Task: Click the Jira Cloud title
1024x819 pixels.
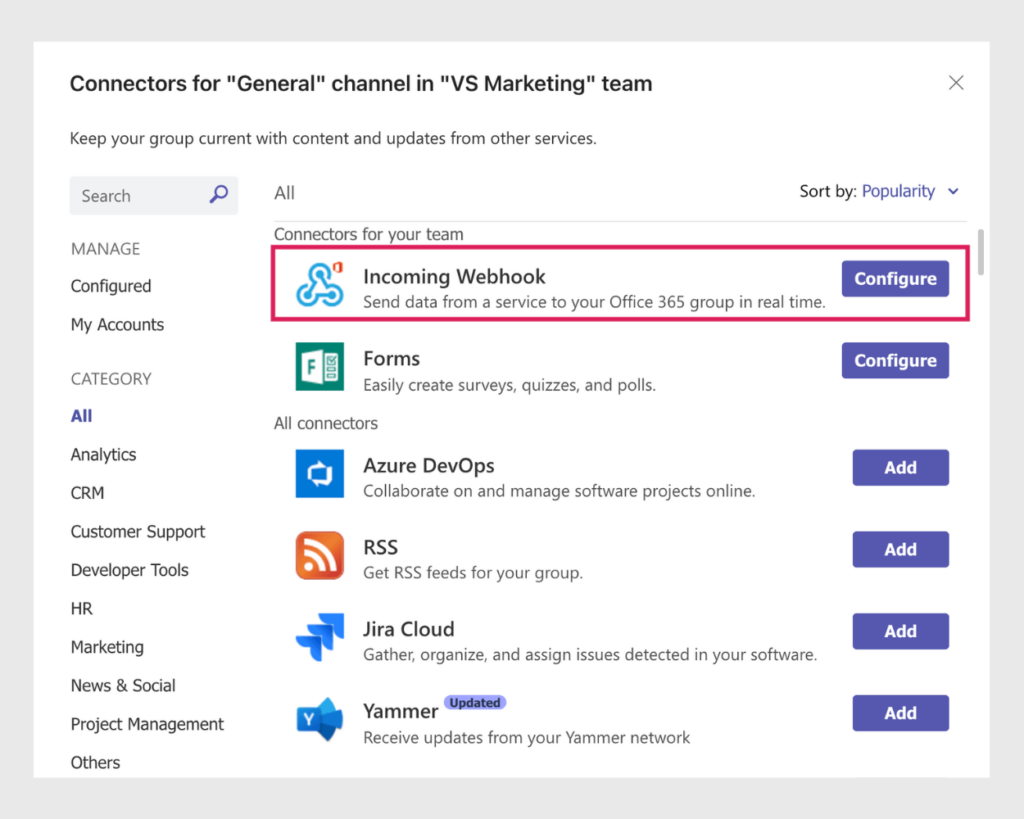Action: (x=409, y=629)
